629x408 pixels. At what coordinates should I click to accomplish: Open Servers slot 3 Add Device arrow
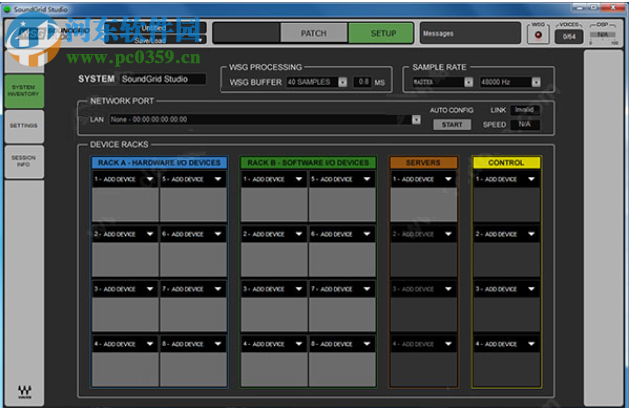448,289
